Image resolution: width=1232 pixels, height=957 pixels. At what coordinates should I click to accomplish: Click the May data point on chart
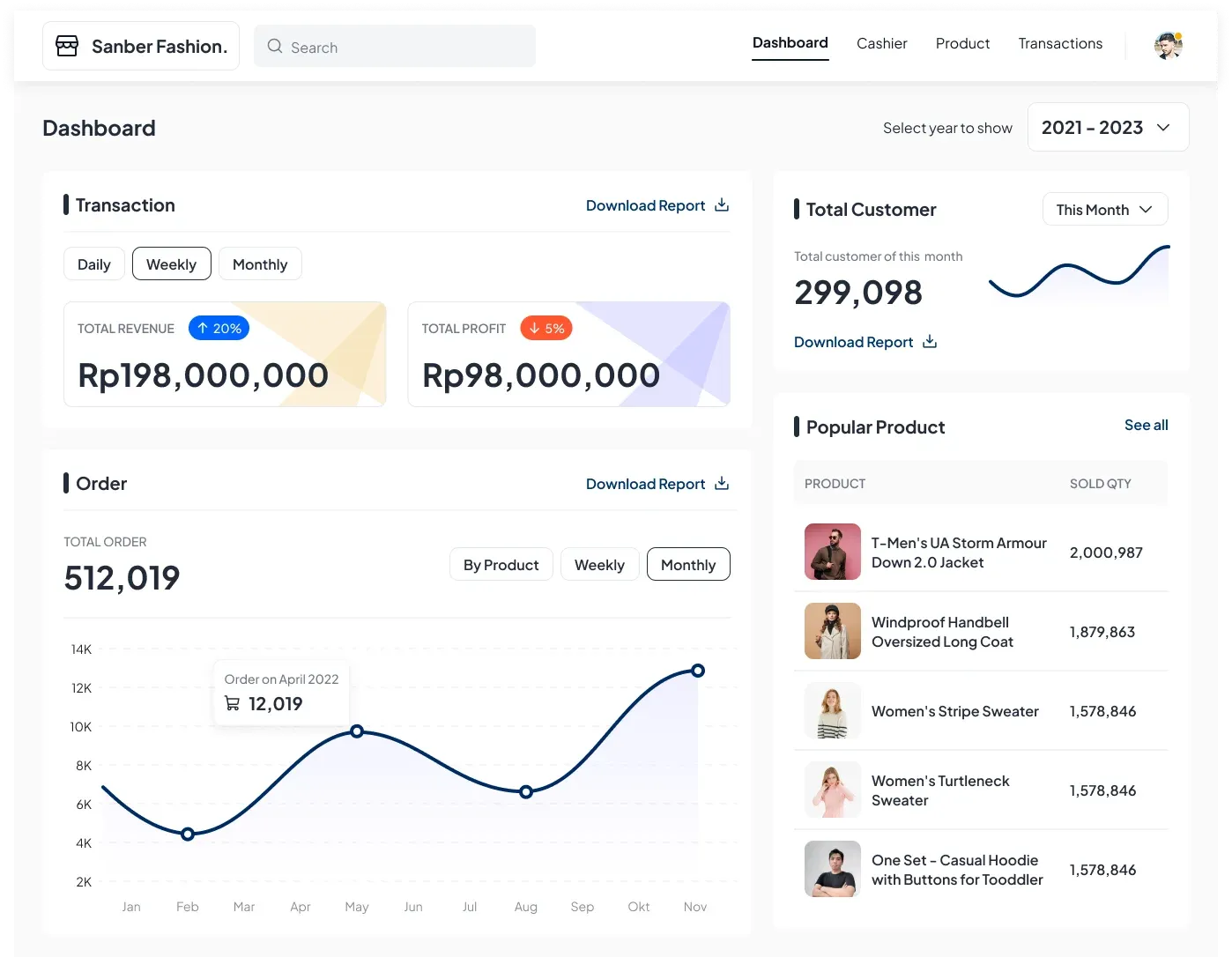[x=357, y=731]
